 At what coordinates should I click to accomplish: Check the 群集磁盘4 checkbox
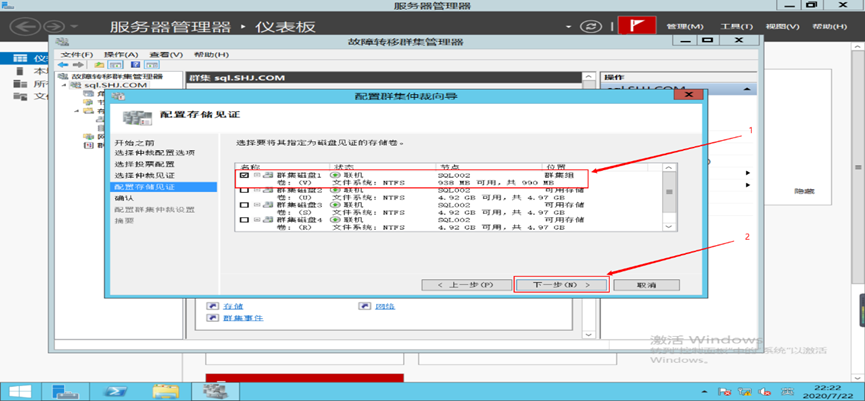[244, 220]
